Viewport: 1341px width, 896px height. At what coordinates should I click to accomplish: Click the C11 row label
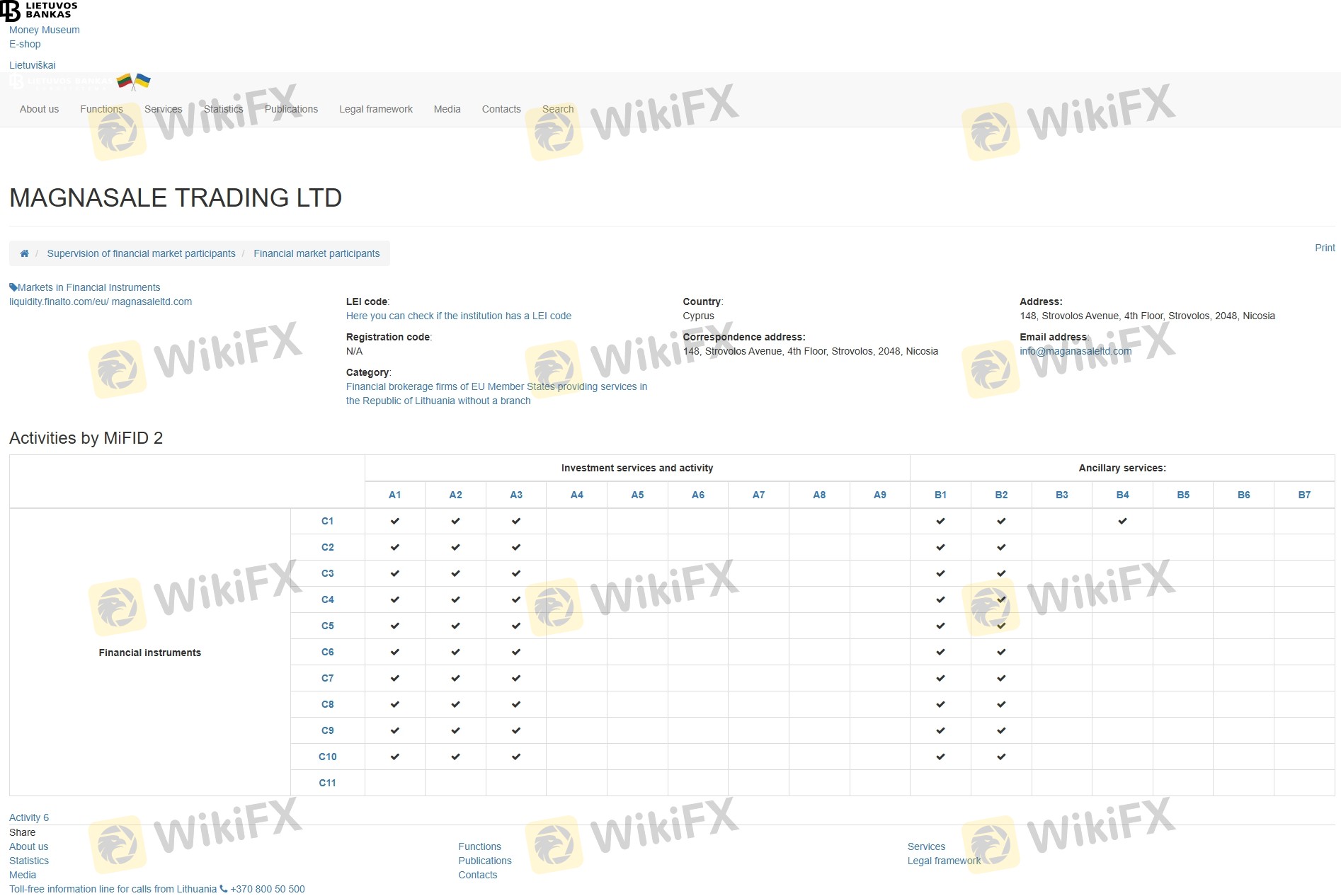coord(327,783)
